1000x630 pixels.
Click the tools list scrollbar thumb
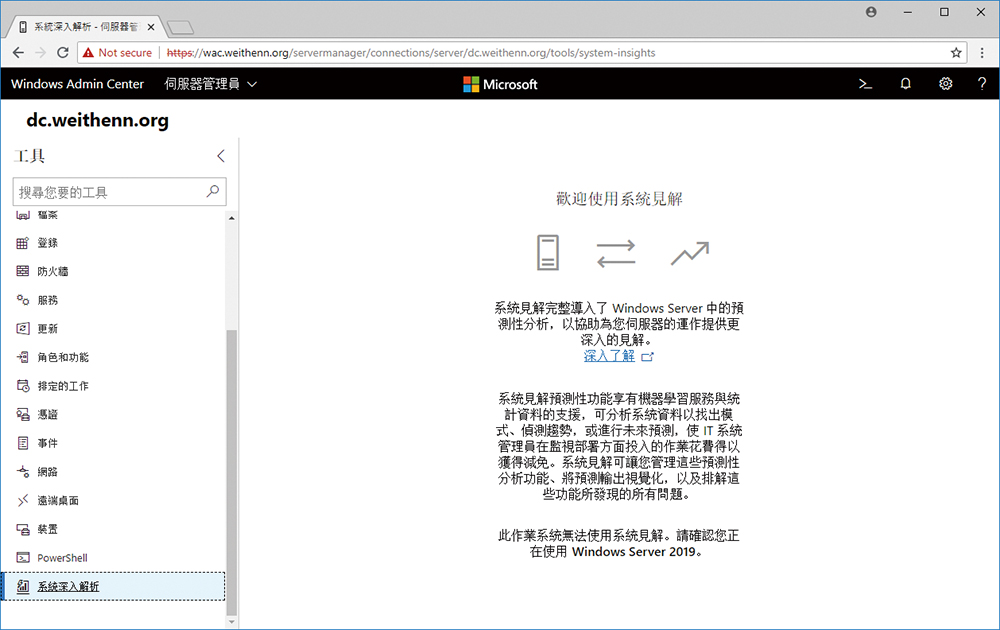tap(232, 472)
